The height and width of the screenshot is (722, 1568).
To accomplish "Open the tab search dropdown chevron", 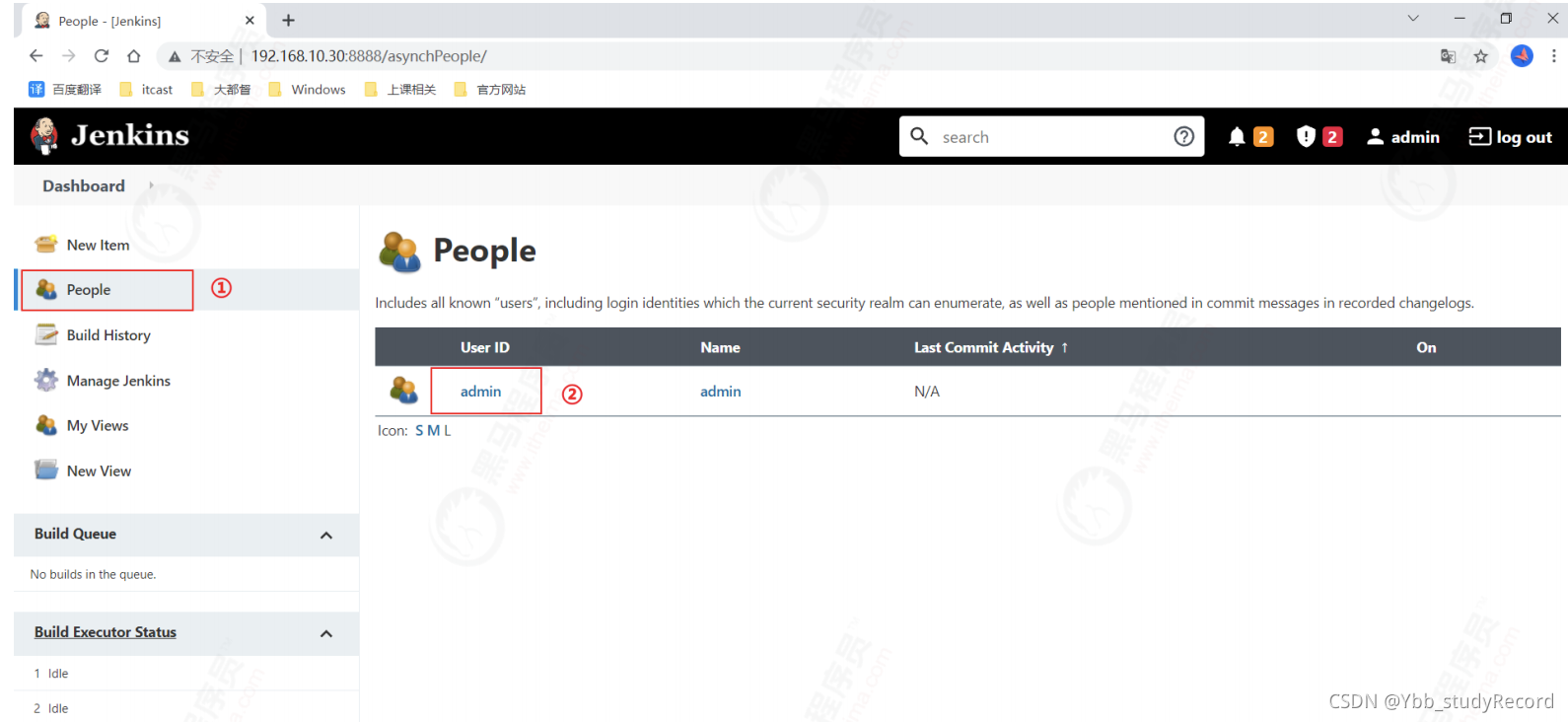I will (1413, 18).
